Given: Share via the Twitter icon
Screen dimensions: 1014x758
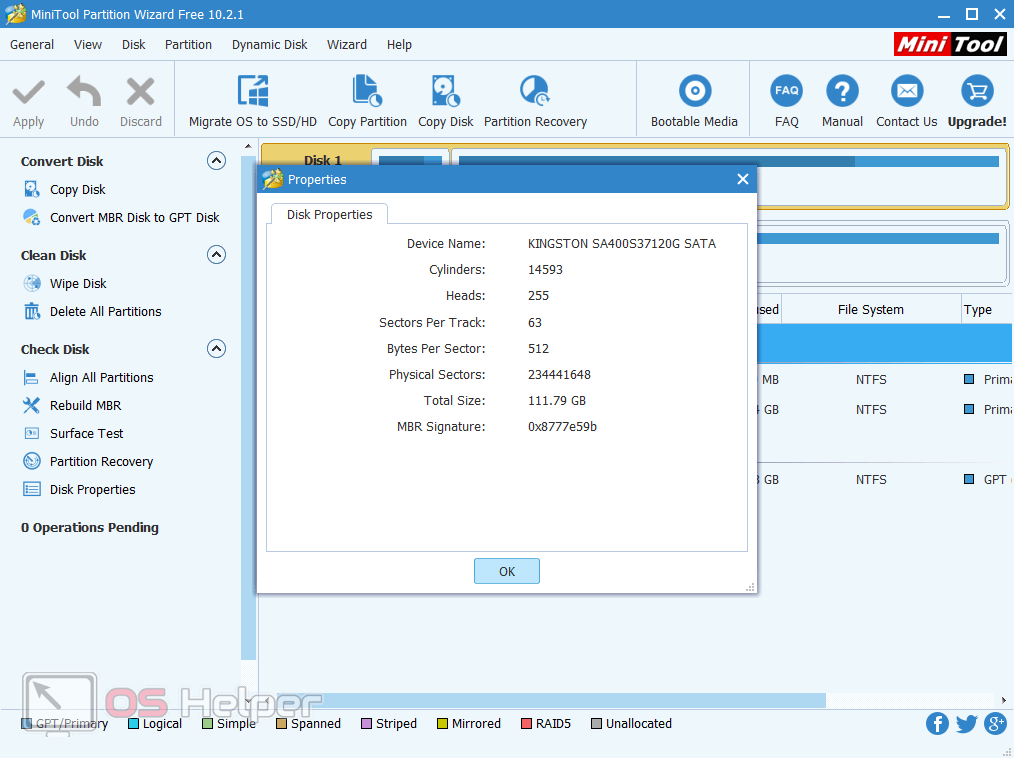Looking at the screenshot, I should click(966, 724).
